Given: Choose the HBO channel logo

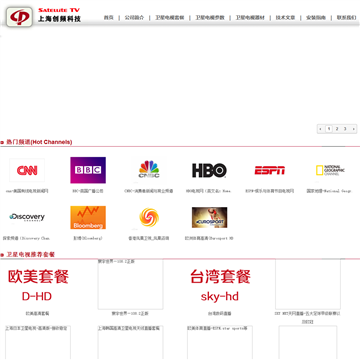Looking at the screenshot, I should 209,170.
